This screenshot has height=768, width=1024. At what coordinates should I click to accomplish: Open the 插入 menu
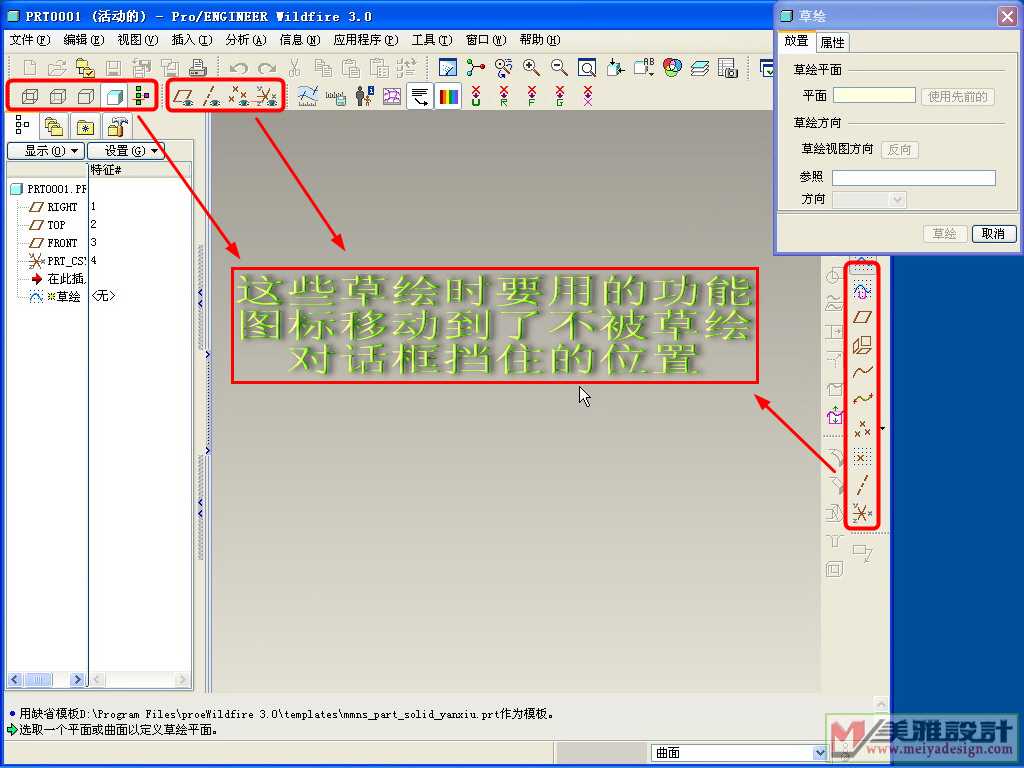[x=192, y=40]
